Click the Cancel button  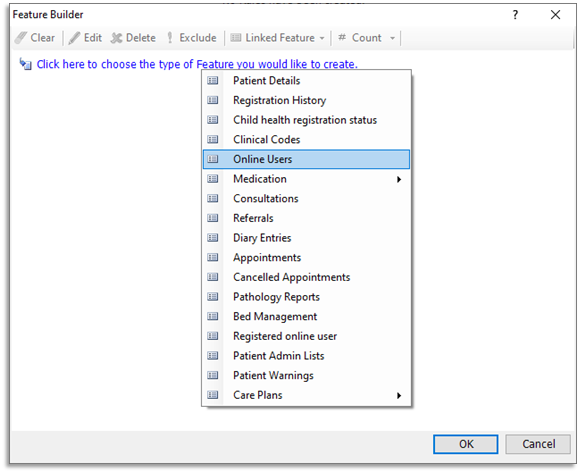point(538,444)
